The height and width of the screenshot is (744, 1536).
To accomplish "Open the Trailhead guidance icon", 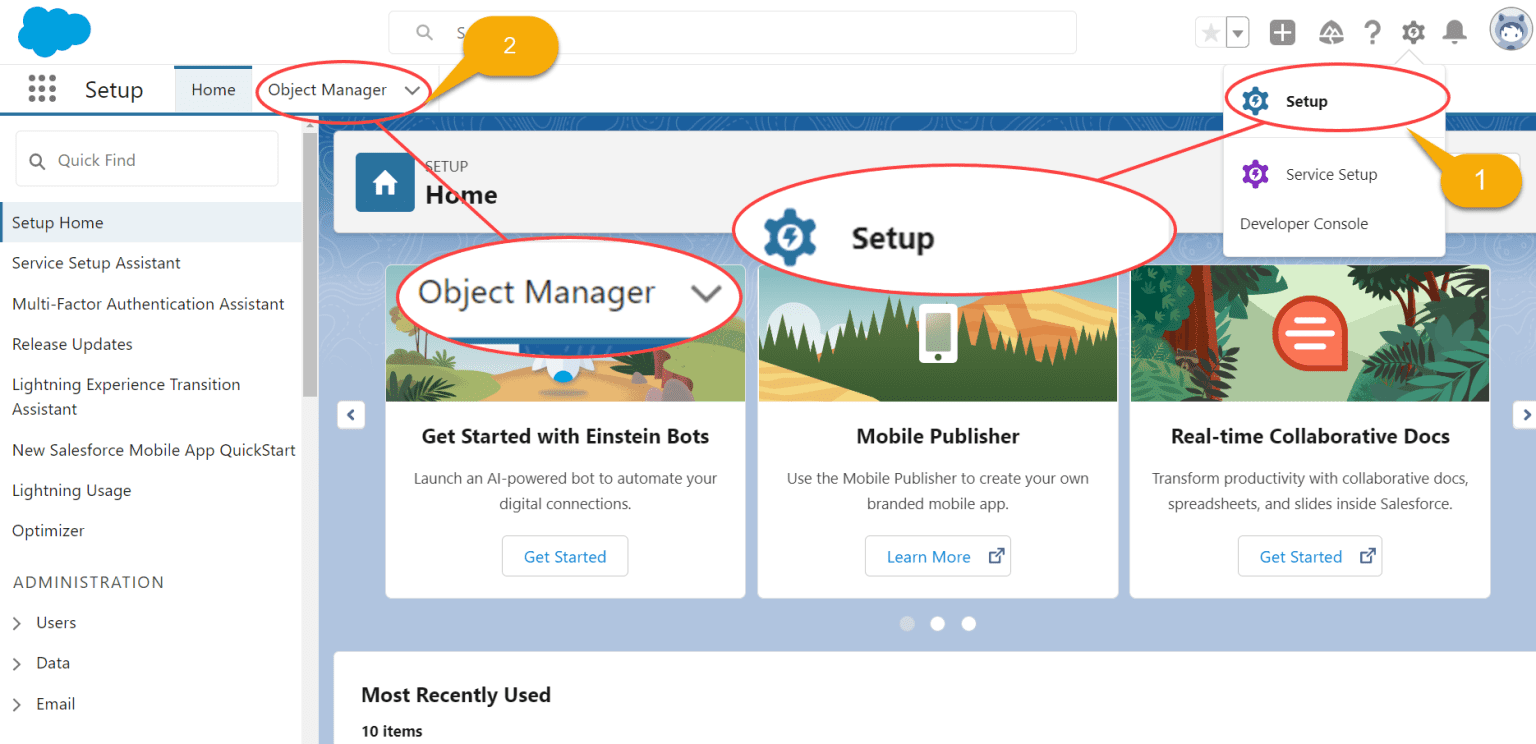I will click(x=1331, y=33).
